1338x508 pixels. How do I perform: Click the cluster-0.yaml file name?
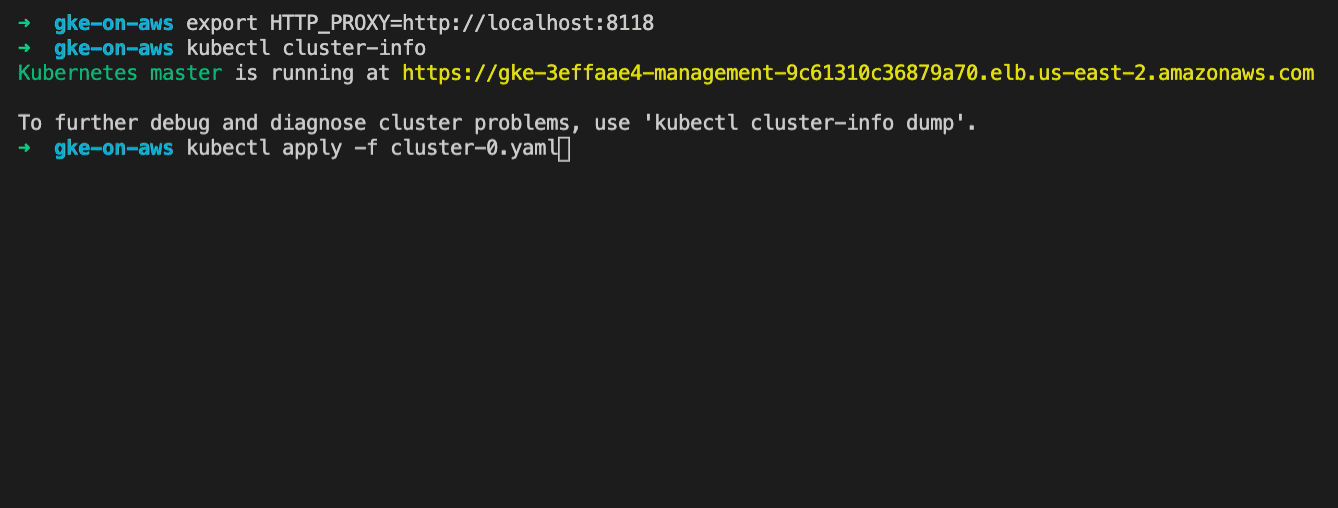[x=474, y=149]
